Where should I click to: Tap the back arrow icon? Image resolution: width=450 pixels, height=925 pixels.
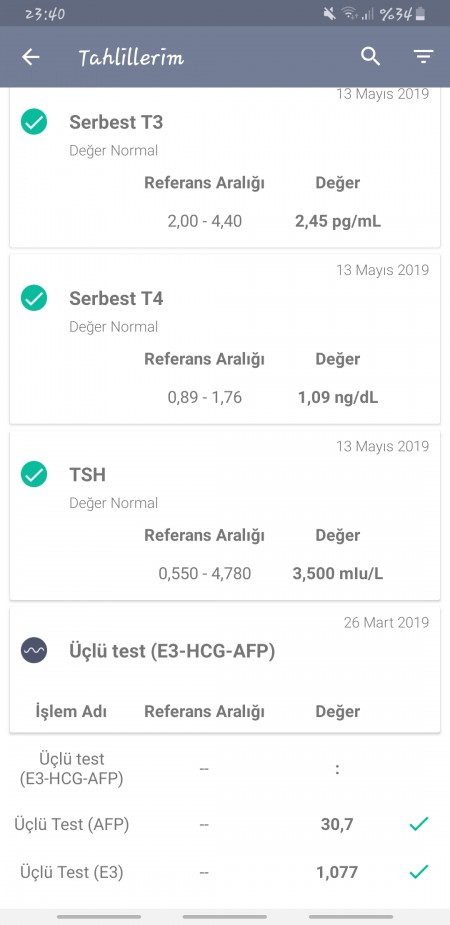[x=31, y=57]
